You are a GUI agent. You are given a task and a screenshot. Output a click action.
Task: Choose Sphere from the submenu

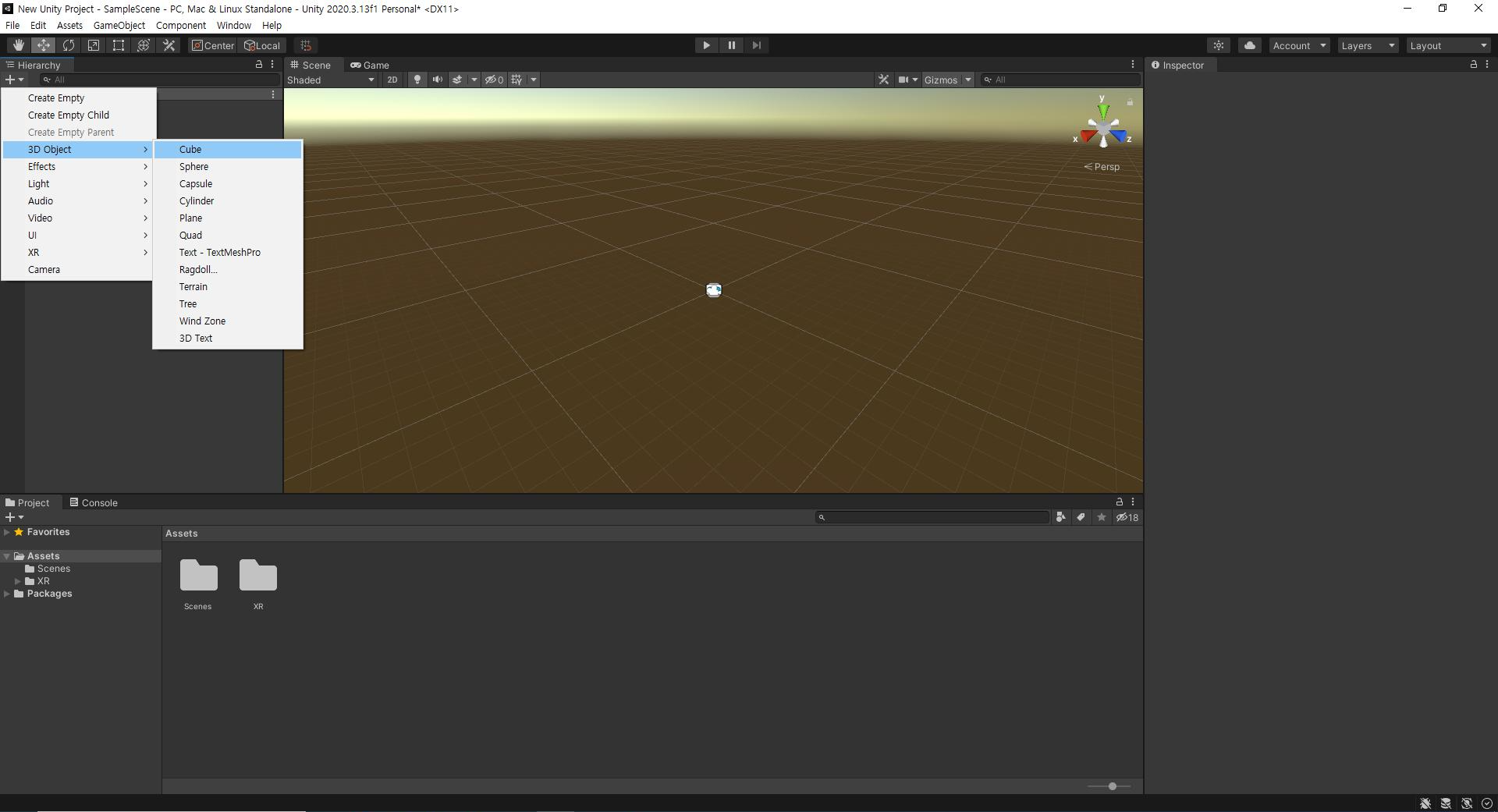pos(228,167)
